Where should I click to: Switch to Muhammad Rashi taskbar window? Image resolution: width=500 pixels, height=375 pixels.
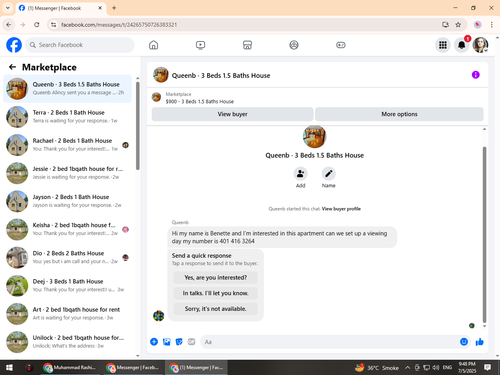(x=70, y=367)
